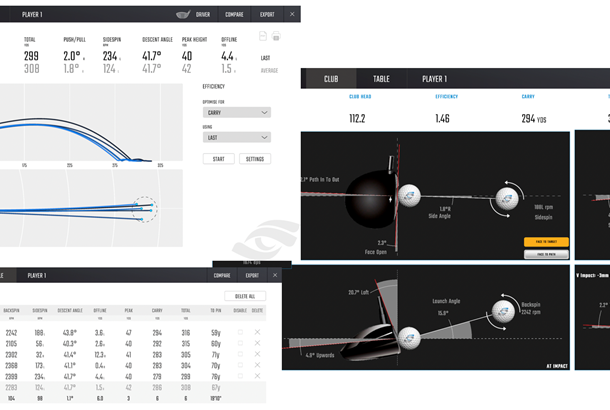This screenshot has width=610, height=410.
Task: Select the Average data row label
Action: tap(269, 70)
